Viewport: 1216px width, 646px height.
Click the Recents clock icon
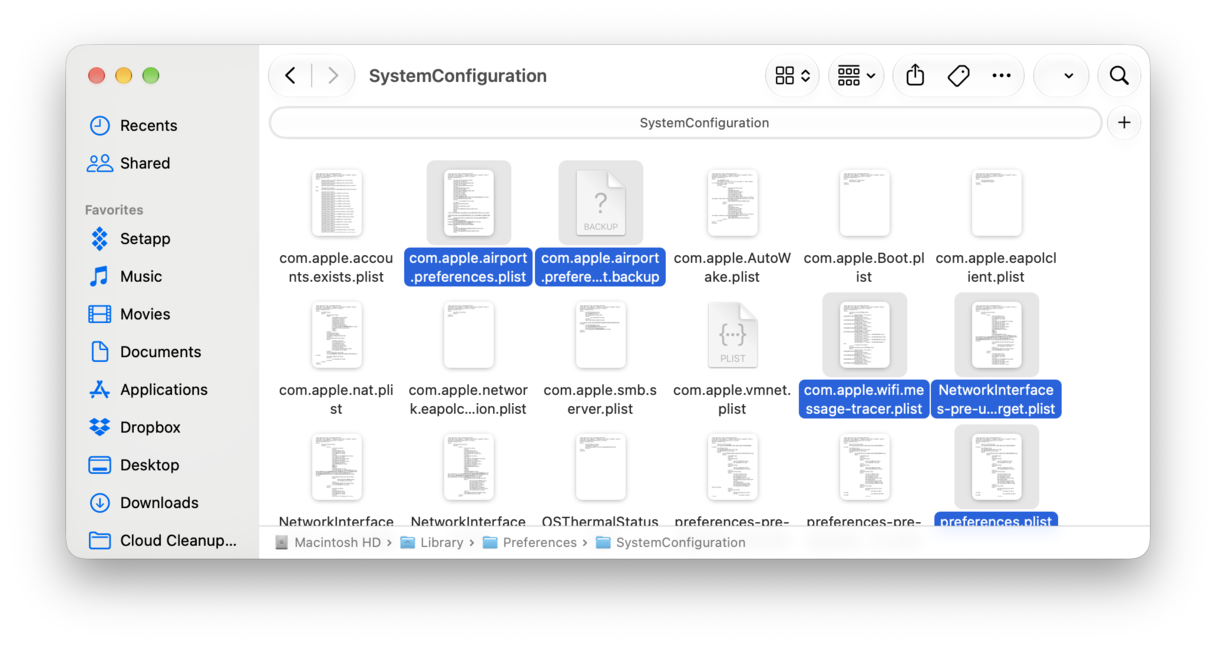coord(100,125)
